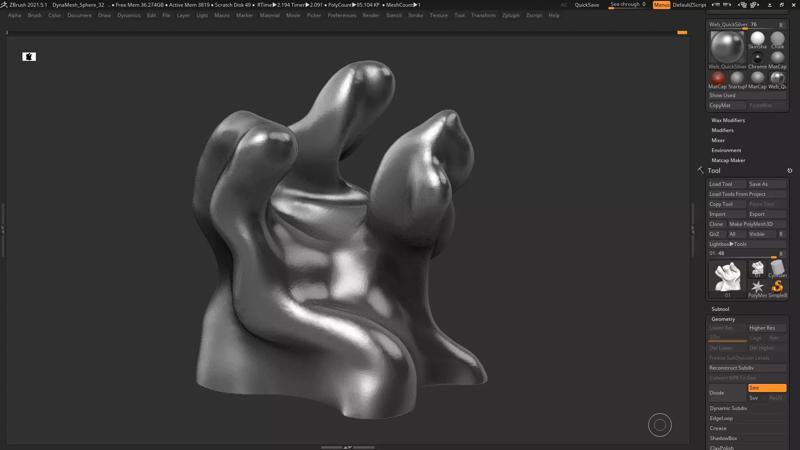Click the See-through slider in the title bar
Screen dimensions: 800x450
tap(627, 5)
